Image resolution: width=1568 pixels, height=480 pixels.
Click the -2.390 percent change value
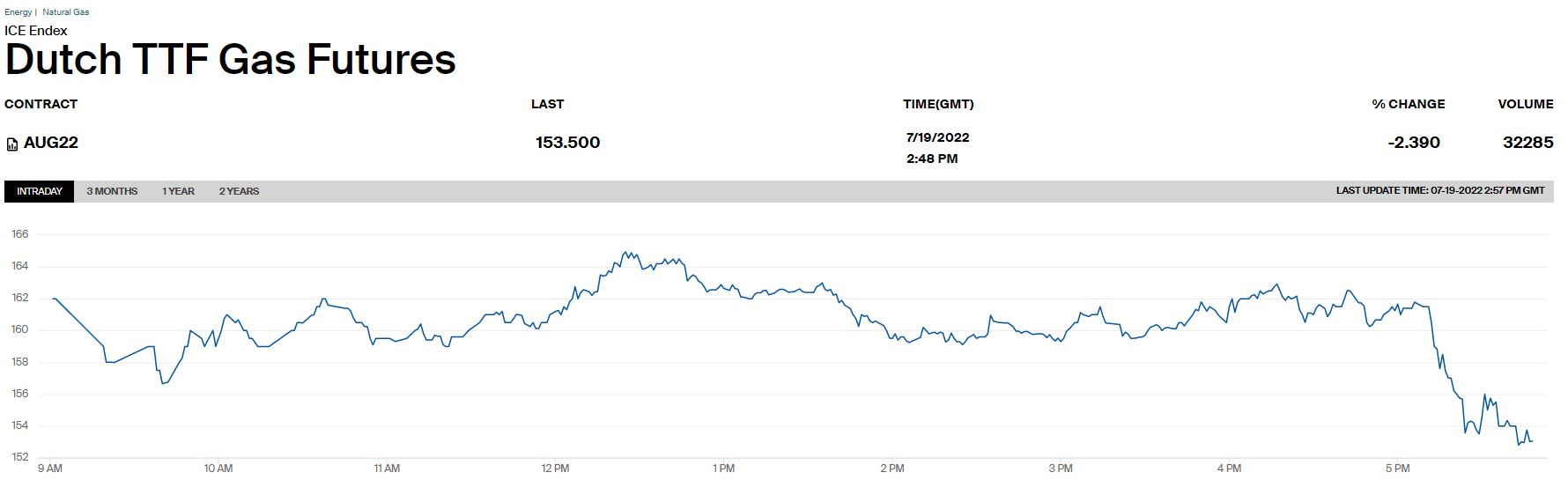[1413, 143]
